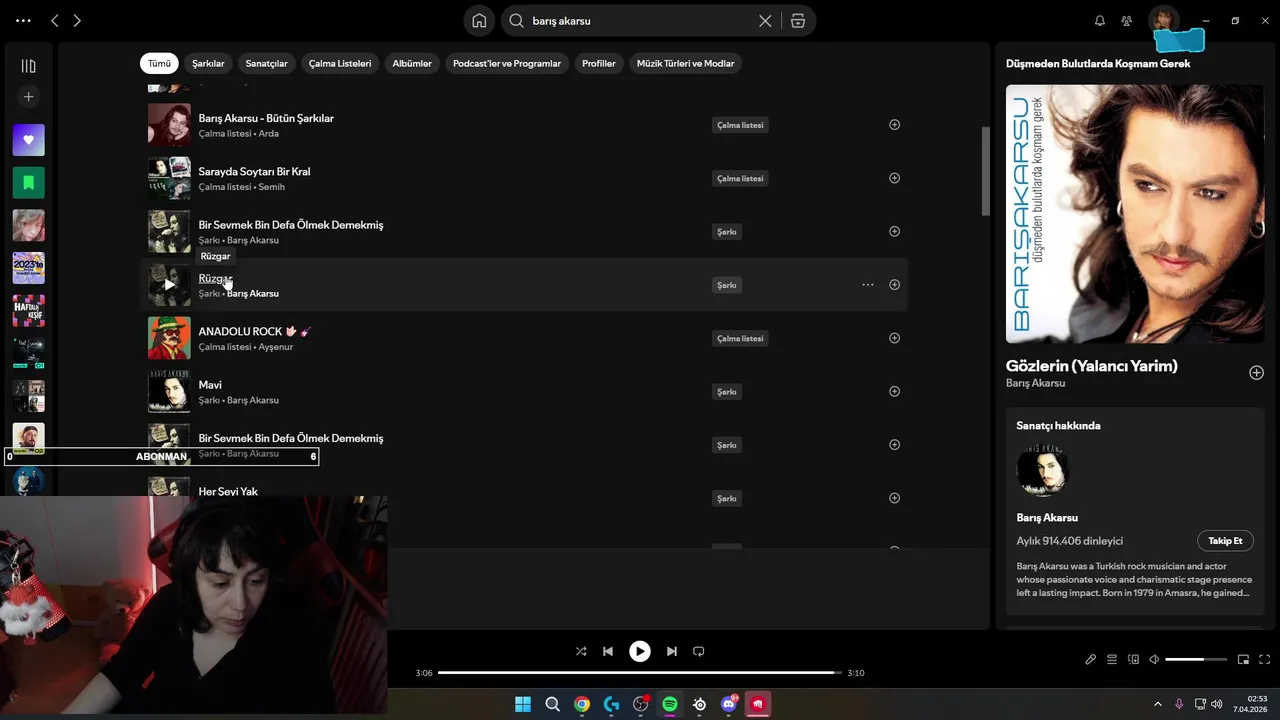Open the miniplayer icon

coord(1244,659)
